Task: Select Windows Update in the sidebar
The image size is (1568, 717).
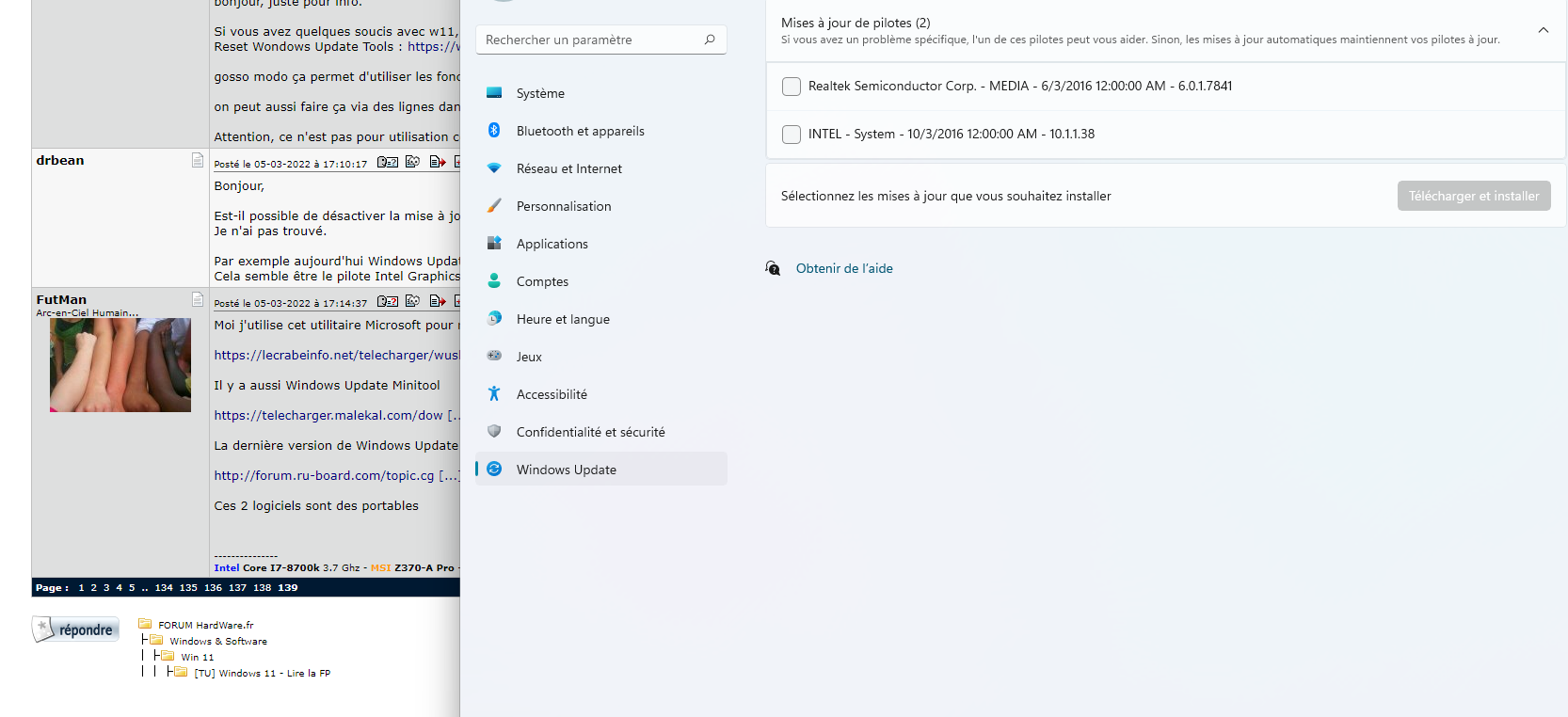Action: pyautogui.click(x=566, y=470)
